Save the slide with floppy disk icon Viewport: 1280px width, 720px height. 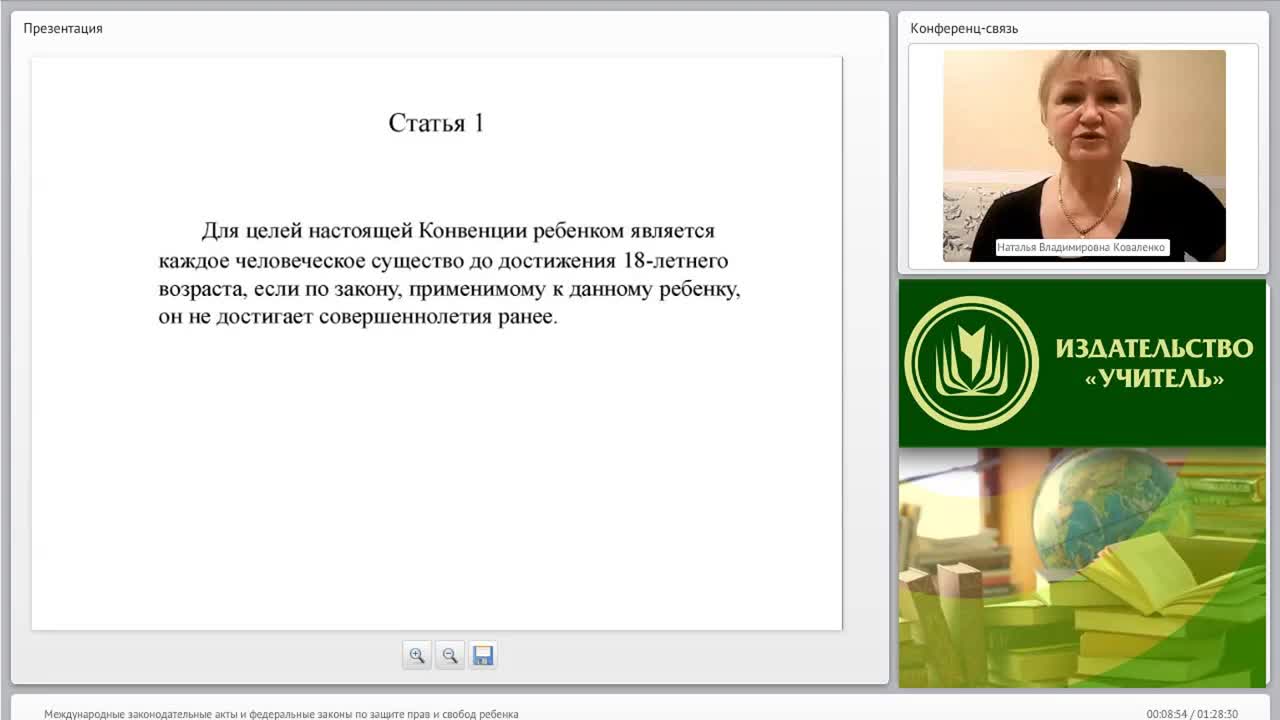click(483, 656)
